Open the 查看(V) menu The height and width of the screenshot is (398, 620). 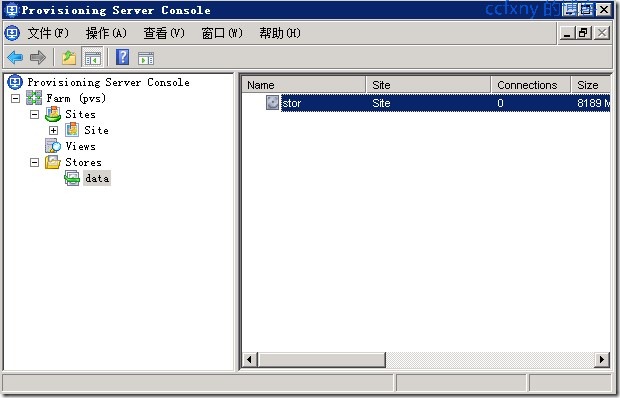pyautogui.click(x=164, y=33)
